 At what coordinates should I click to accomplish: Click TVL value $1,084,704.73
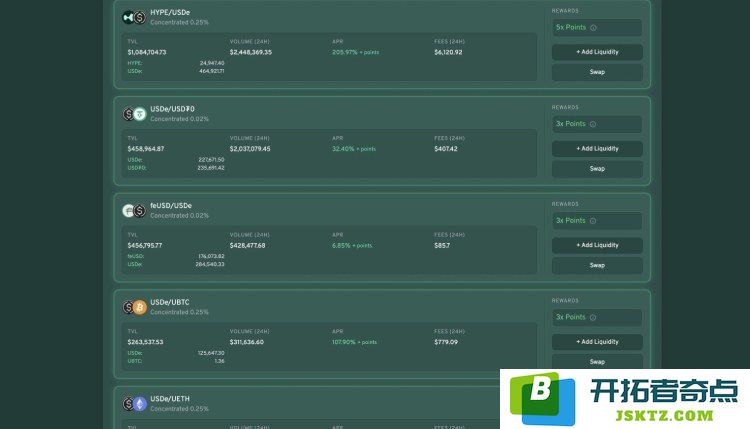(147, 52)
